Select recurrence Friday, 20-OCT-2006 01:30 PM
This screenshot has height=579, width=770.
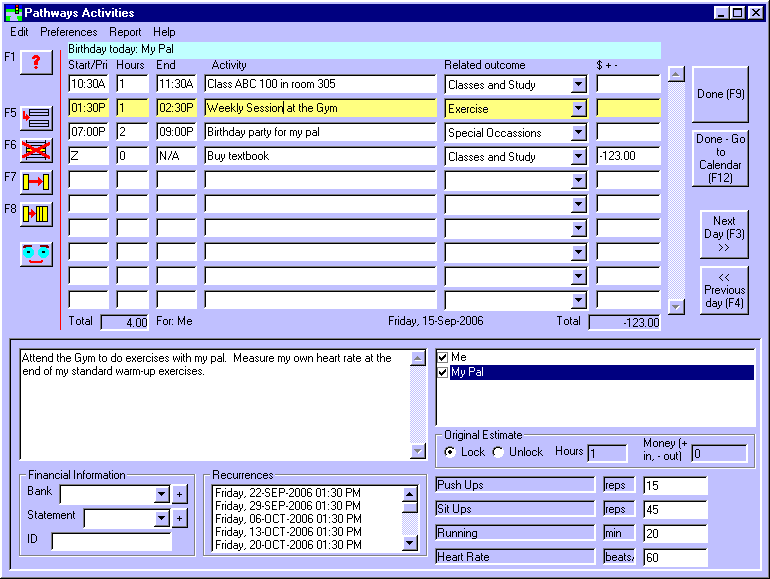pyautogui.click(x=288, y=545)
